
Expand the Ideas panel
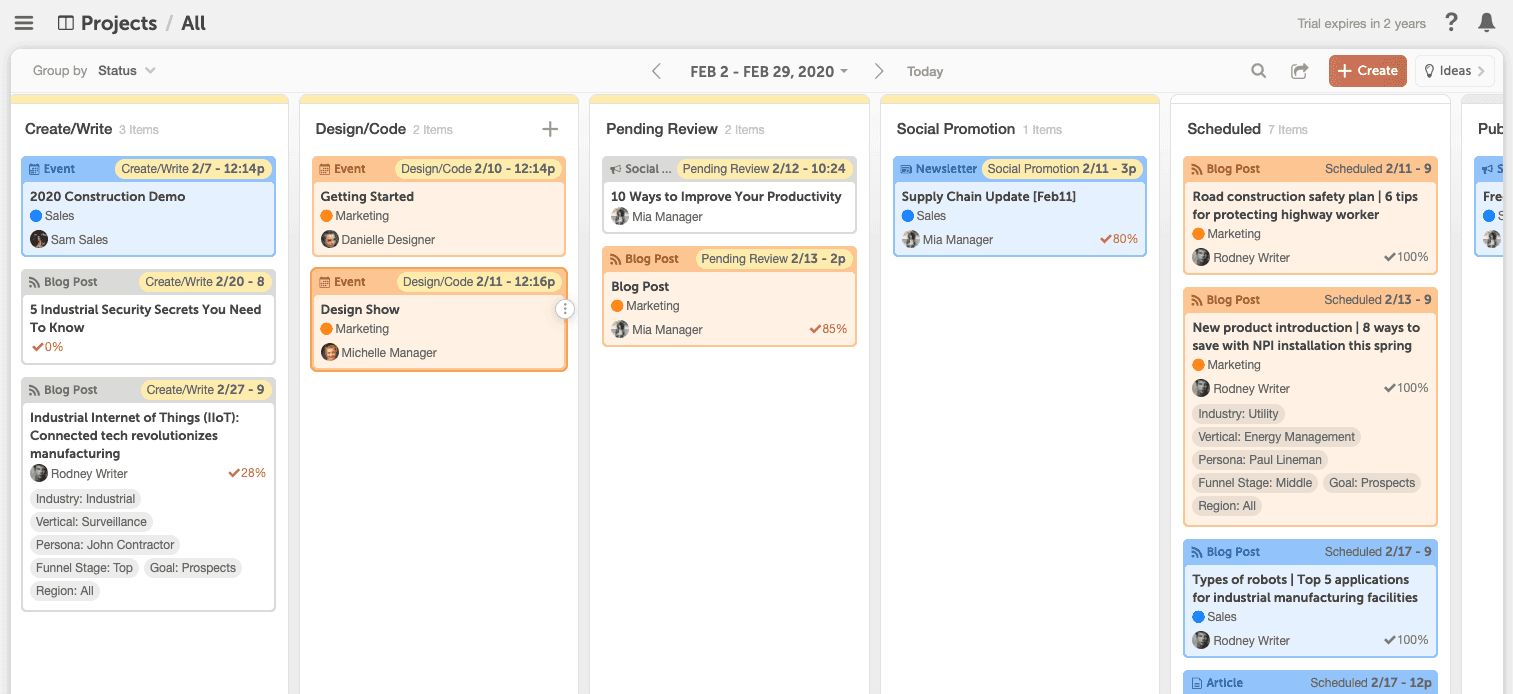tap(1455, 71)
